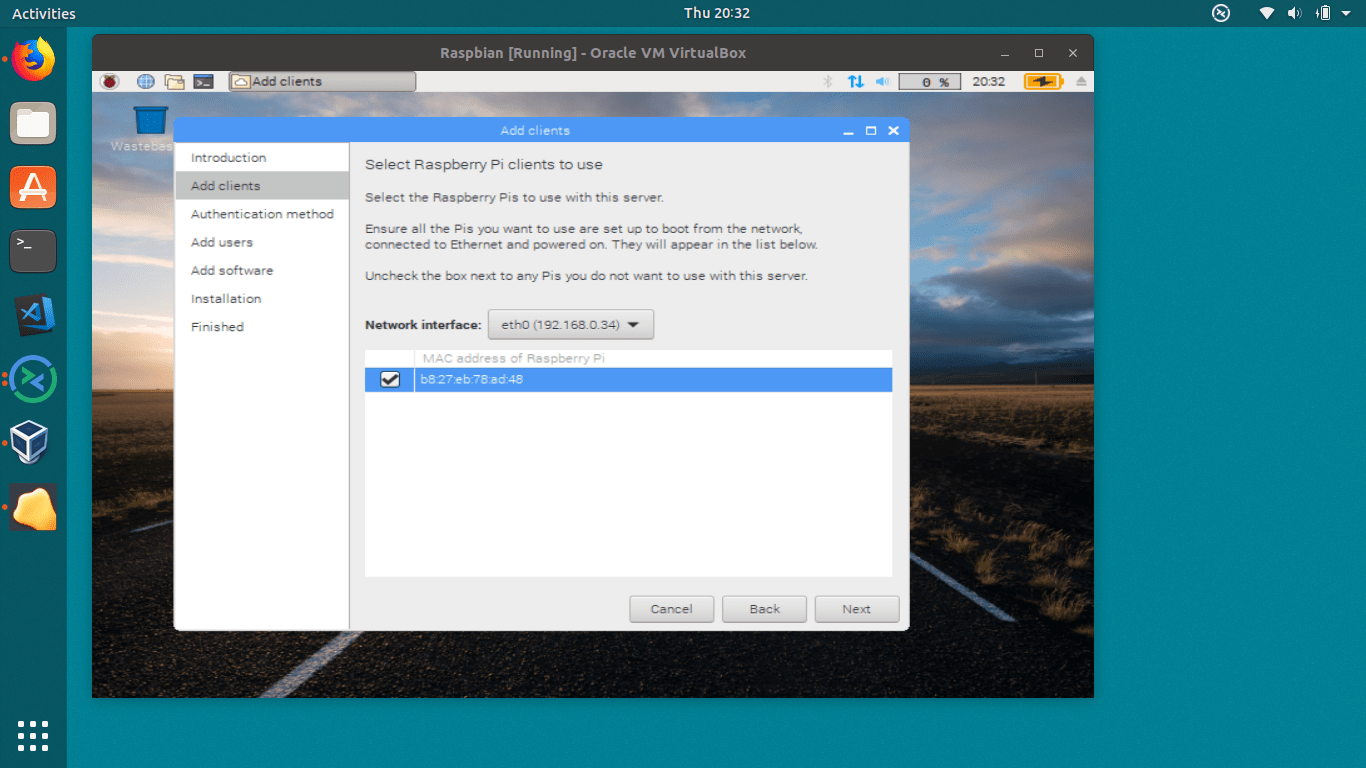Viewport: 1366px width, 768px height.
Task: Select the Authentication method step
Action: 262,214
